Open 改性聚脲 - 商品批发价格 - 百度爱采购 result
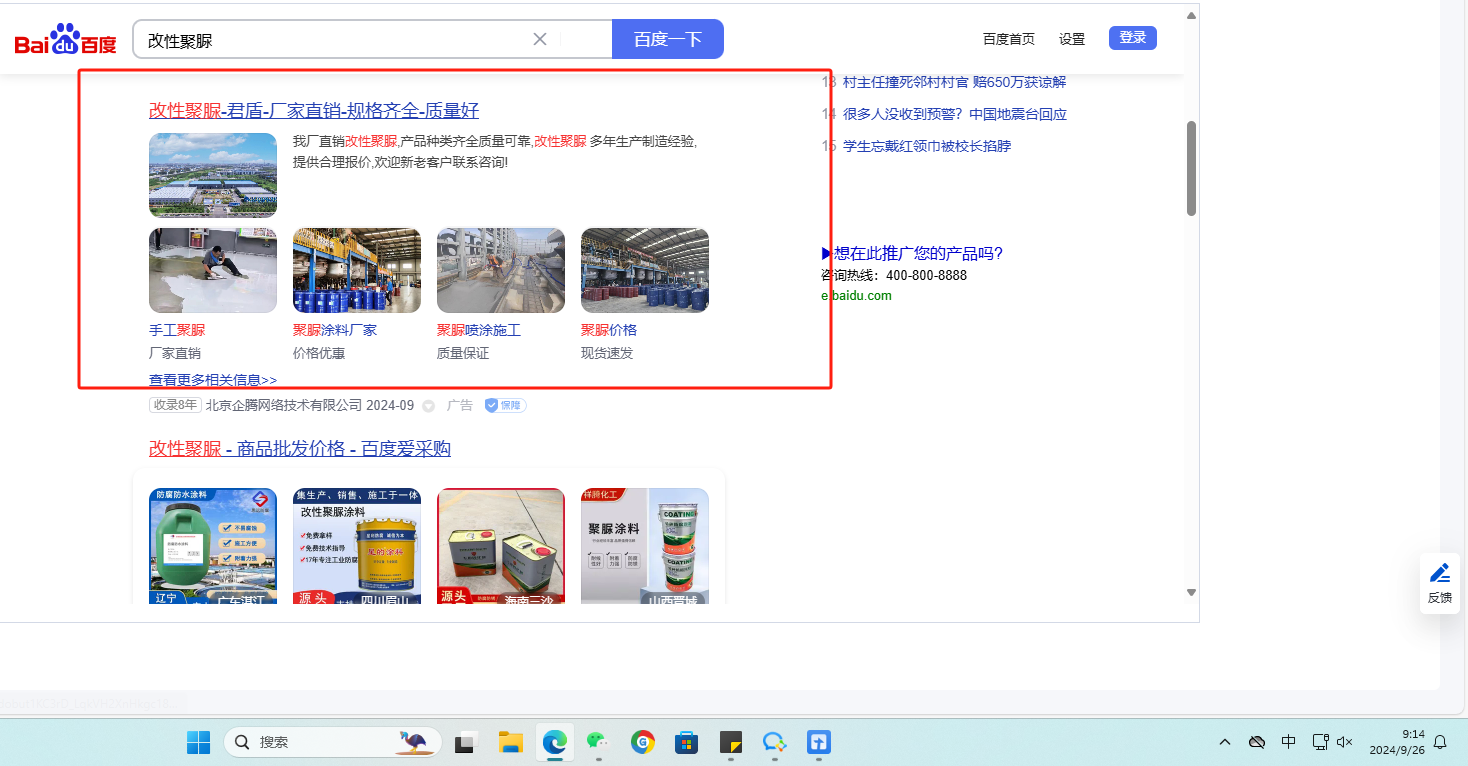1468x766 pixels. click(x=300, y=448)
